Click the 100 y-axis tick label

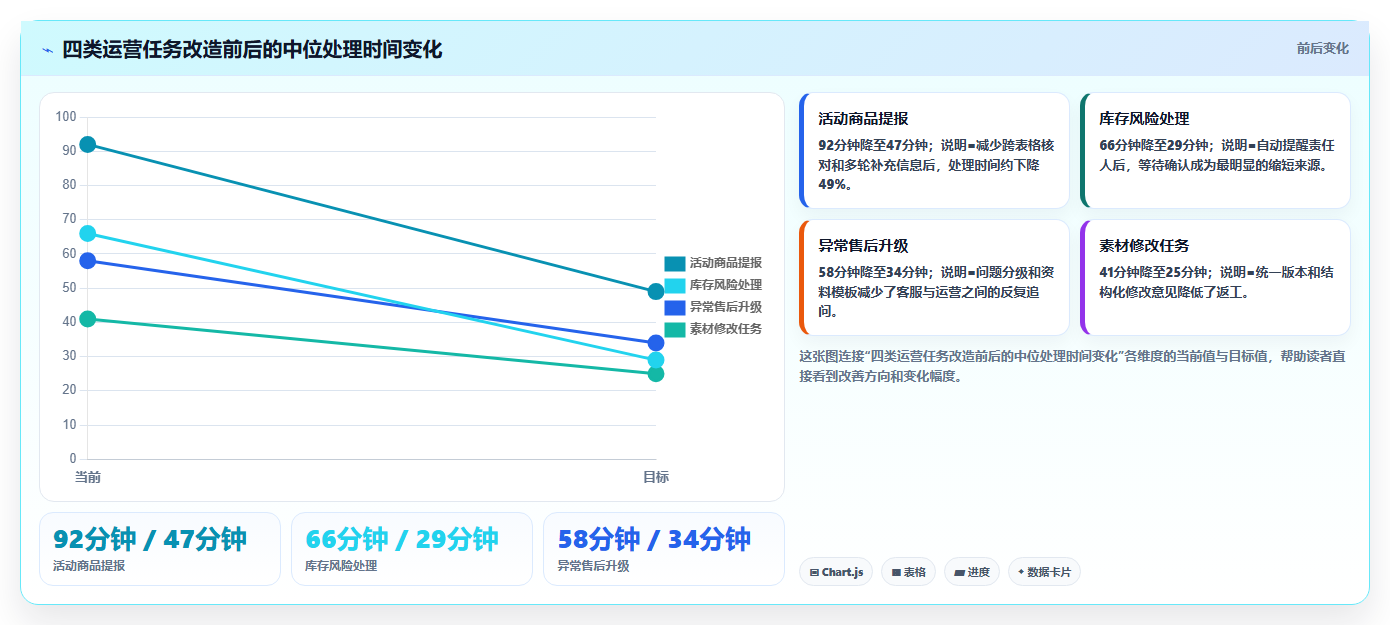coord(66,117)
